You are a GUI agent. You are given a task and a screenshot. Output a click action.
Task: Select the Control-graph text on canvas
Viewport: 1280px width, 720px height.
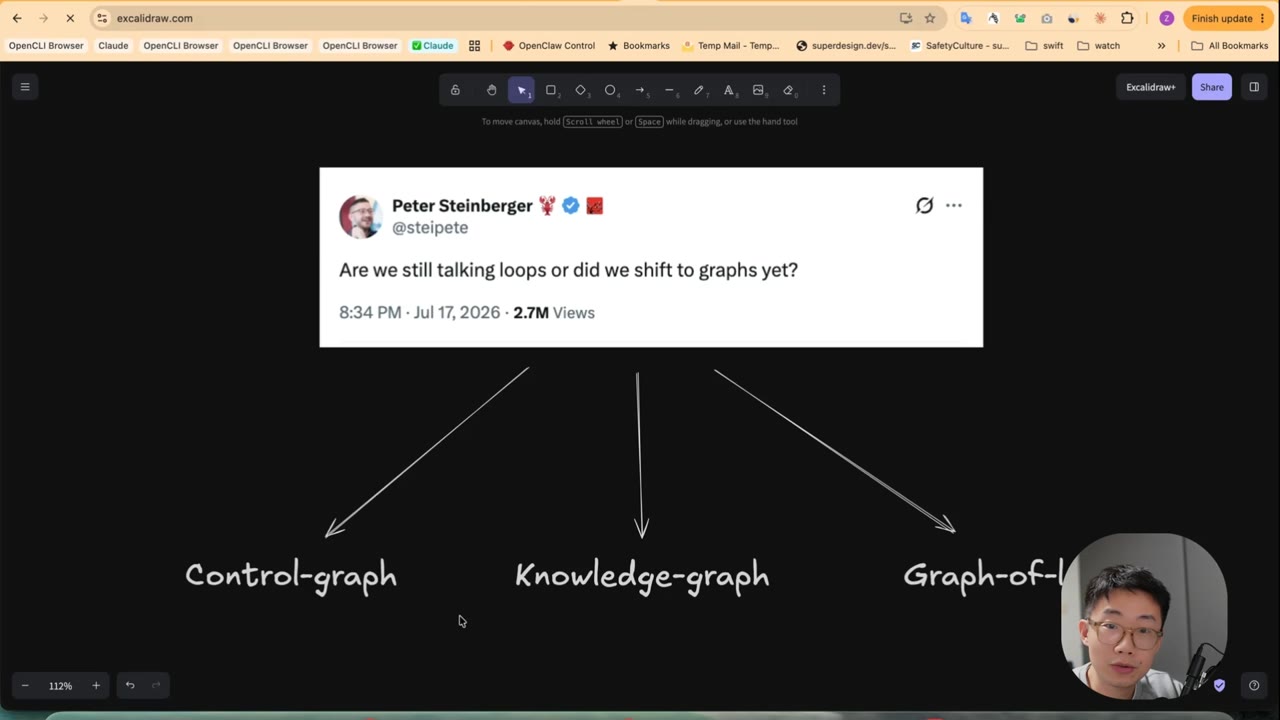tap(291, 576)
